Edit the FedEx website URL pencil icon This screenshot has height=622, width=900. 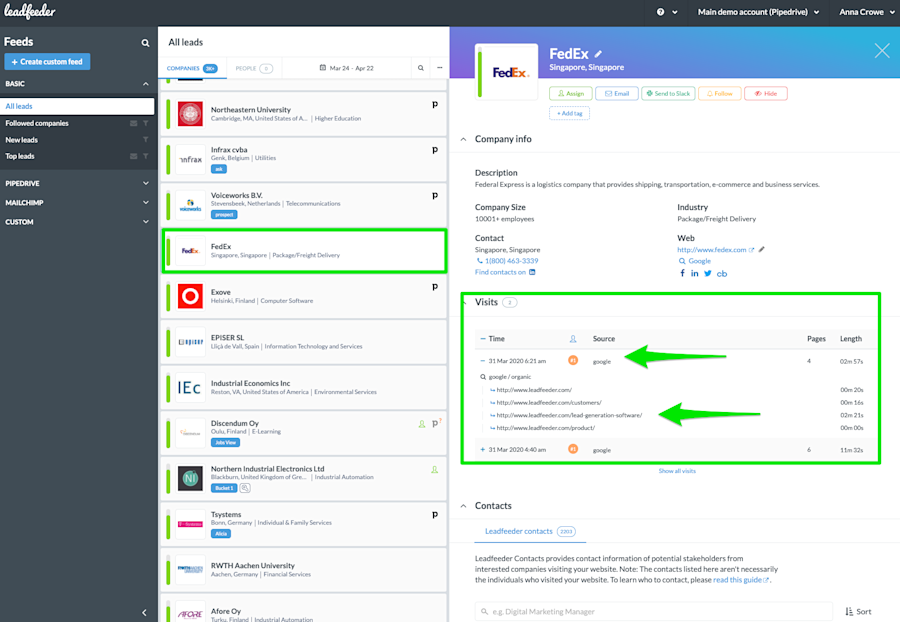pos(762,249)
